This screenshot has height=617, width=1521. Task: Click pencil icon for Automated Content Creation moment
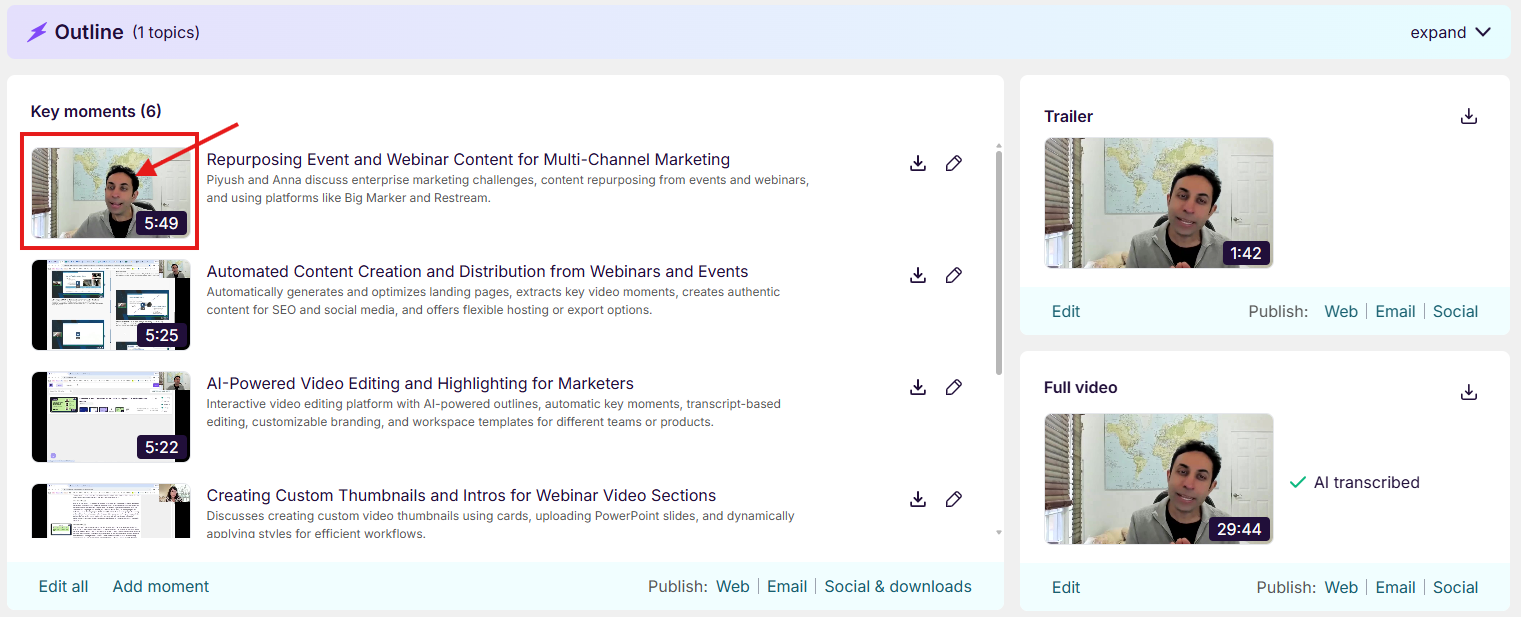coord(954,275)
